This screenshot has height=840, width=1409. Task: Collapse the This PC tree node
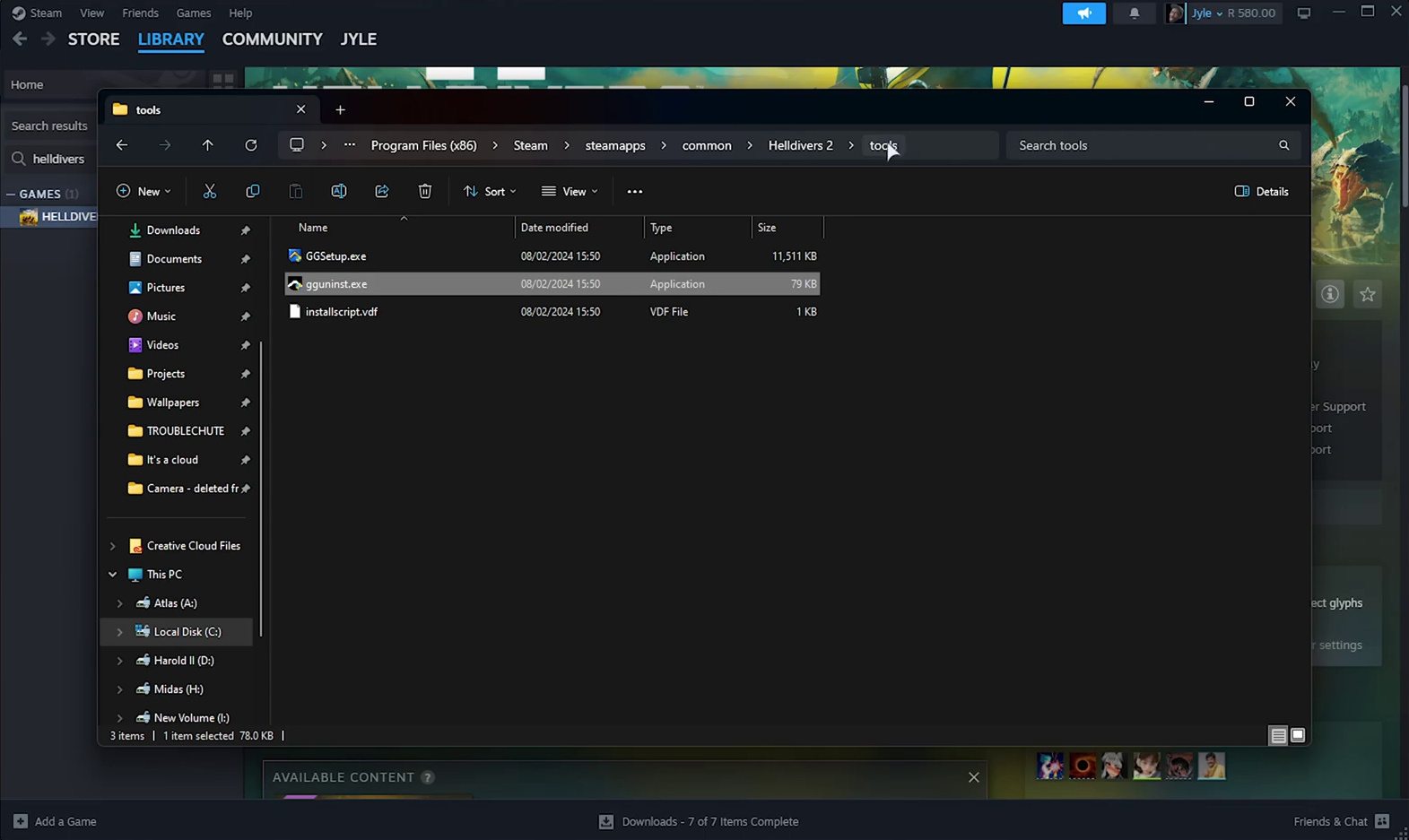(113, 575)
